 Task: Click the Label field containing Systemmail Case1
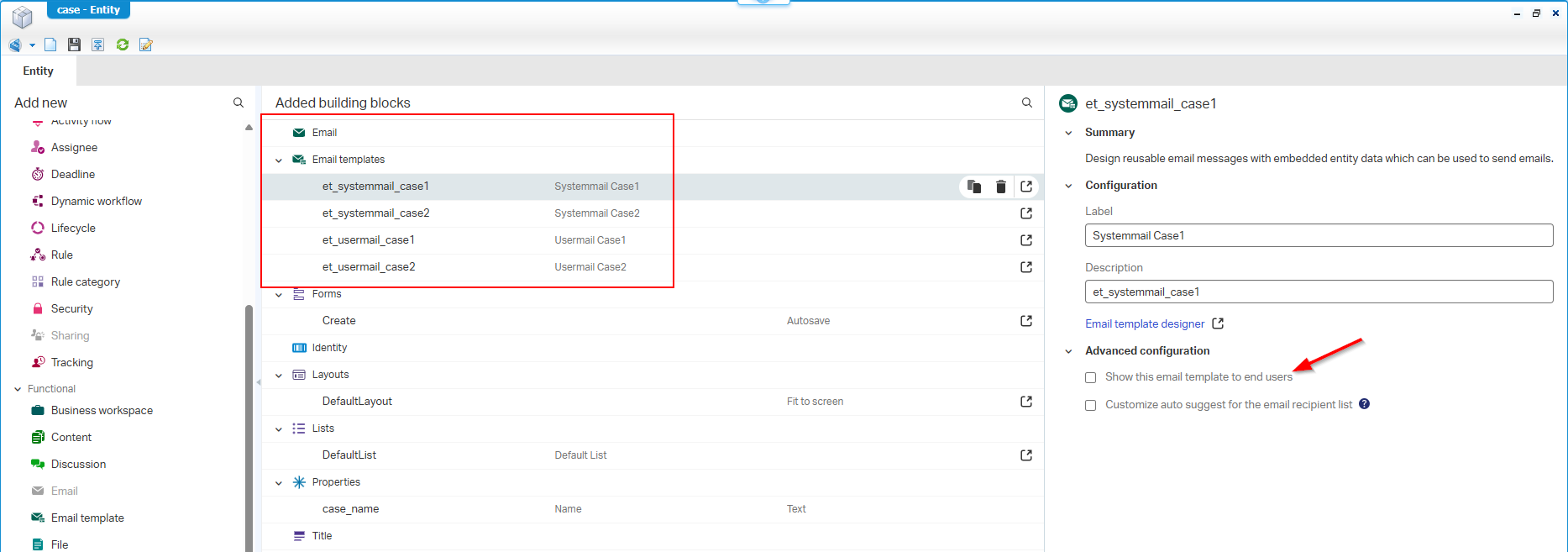1319,235
